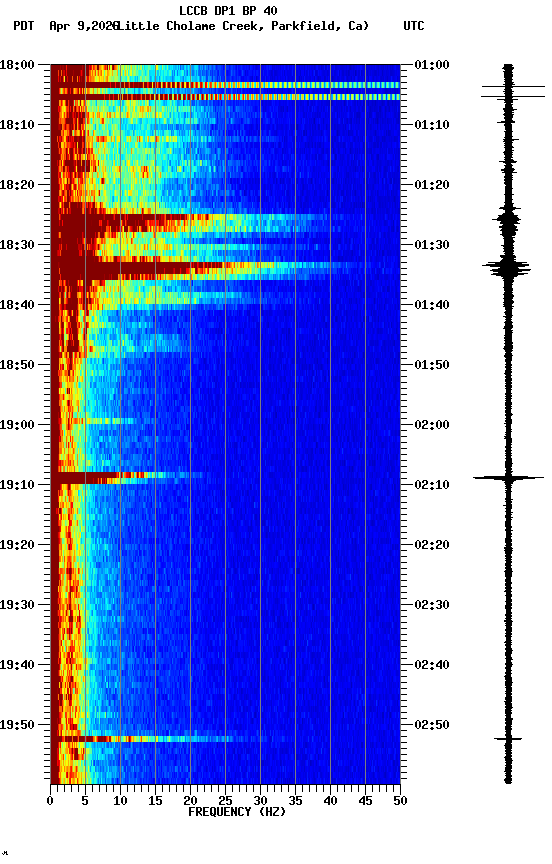Click the 35 Hz frequency tick label
This screenshot has height=864, width=552.
click(x=295, y=801)
